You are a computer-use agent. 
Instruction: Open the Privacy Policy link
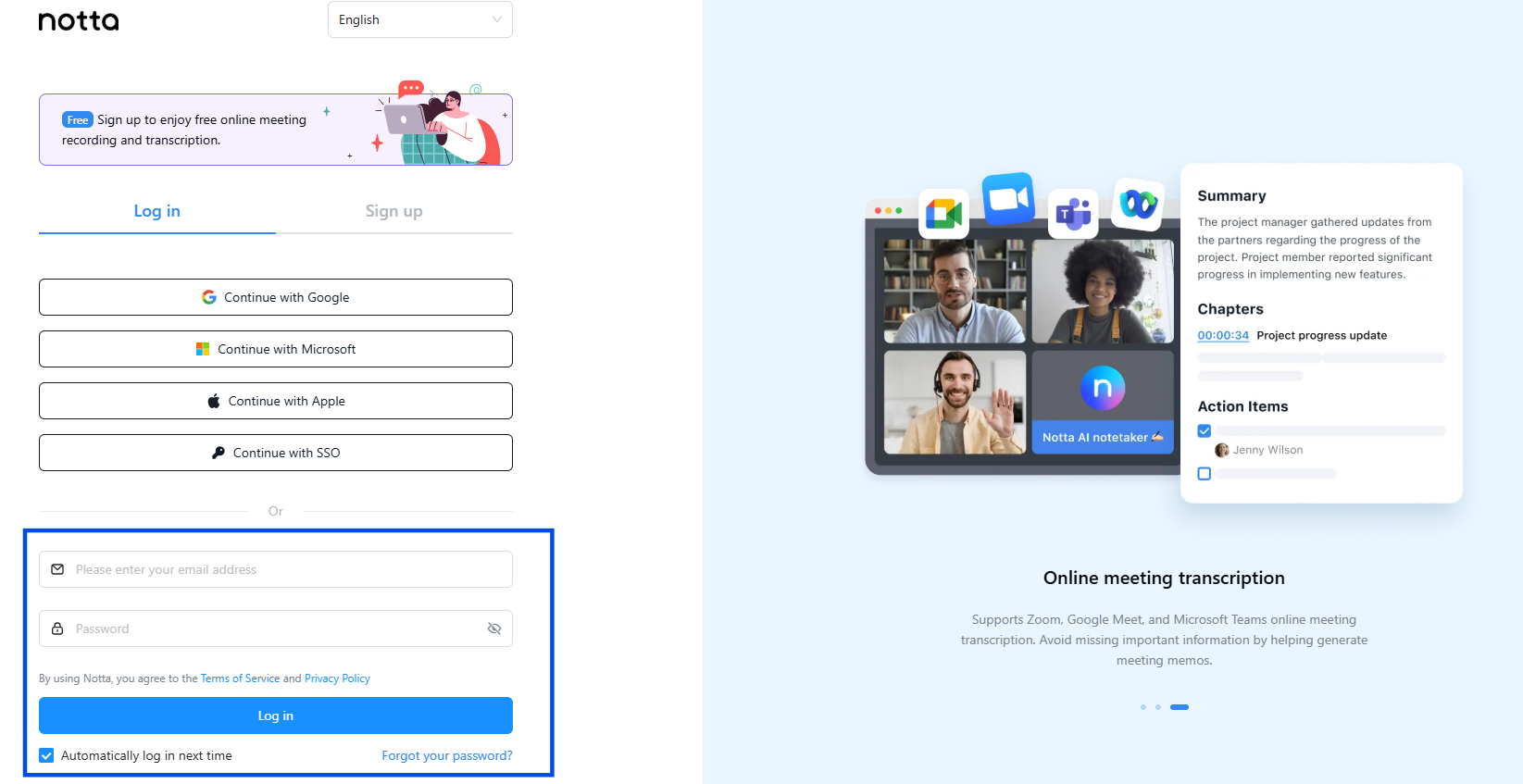(x=337, y=678)
